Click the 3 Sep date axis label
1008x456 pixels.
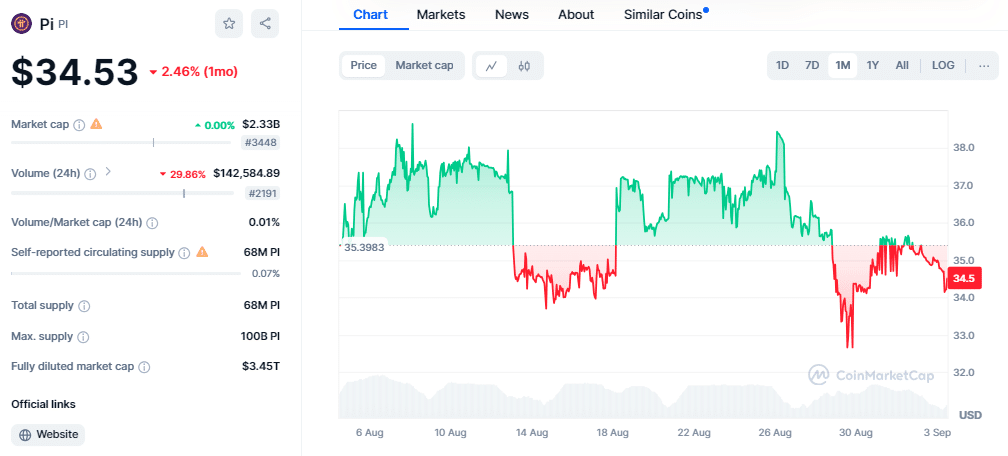tap(935, 433)
